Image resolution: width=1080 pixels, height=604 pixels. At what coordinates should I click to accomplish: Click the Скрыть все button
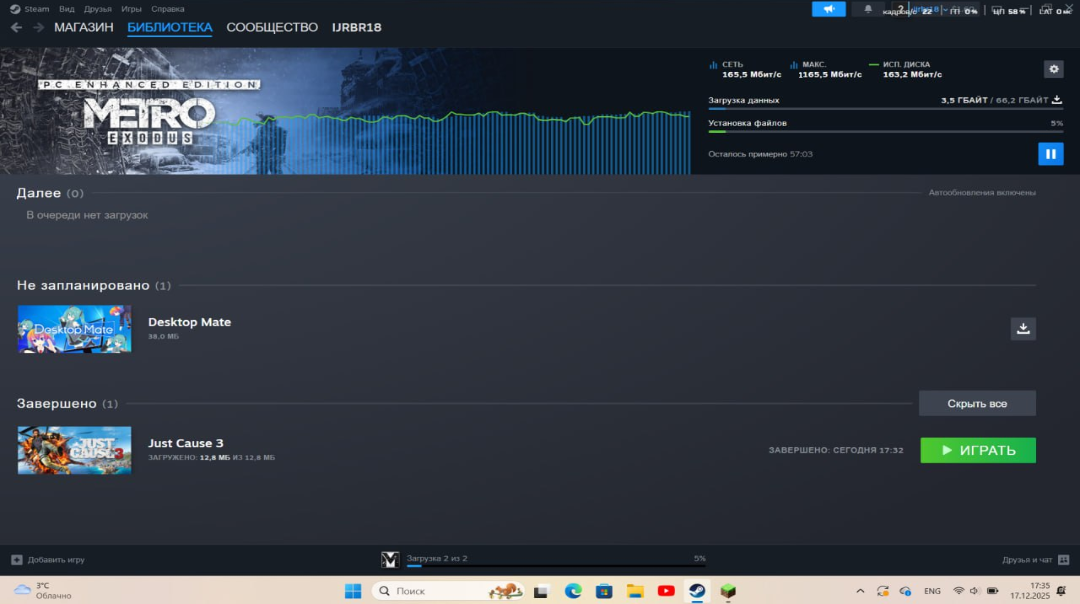tap(977, 403)
